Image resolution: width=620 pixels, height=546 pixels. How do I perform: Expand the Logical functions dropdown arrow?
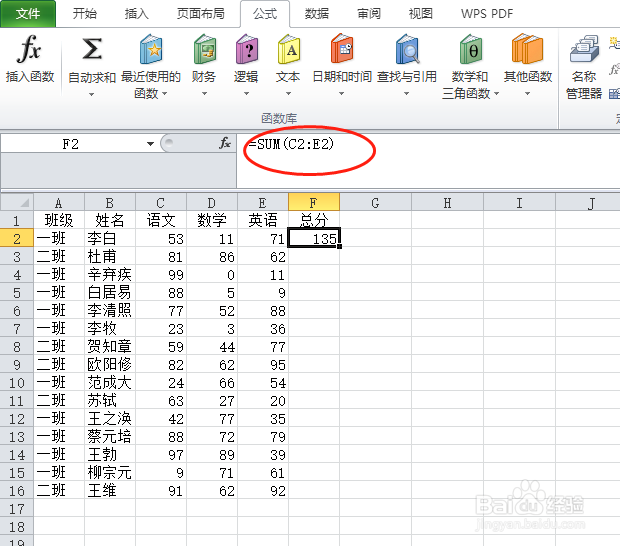pyautogui.click(x=246, y=94)
